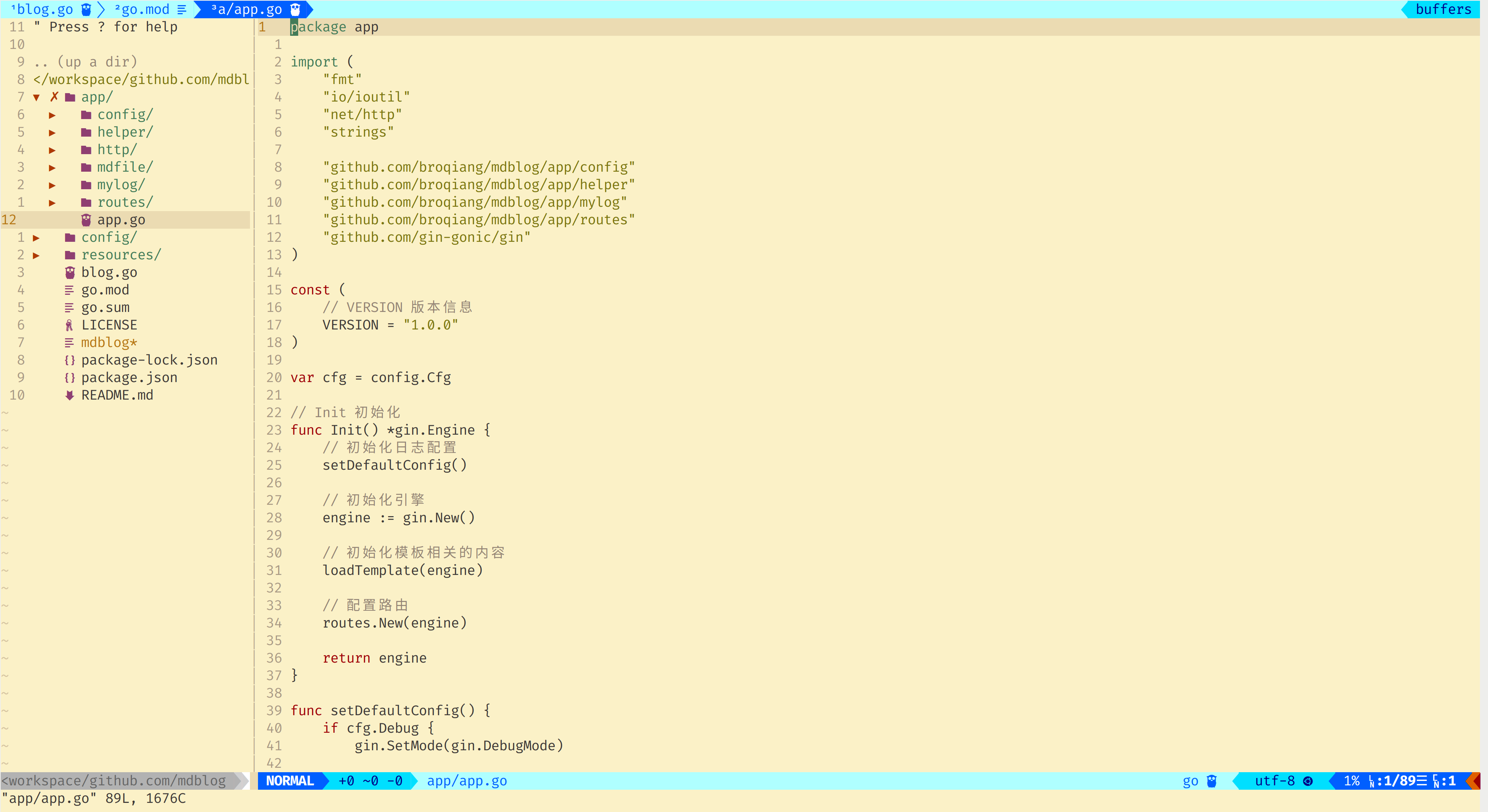The image size is (1488, 812).
Task: Click the text-lines icon beside go.sum
Action: coord(69,307)
